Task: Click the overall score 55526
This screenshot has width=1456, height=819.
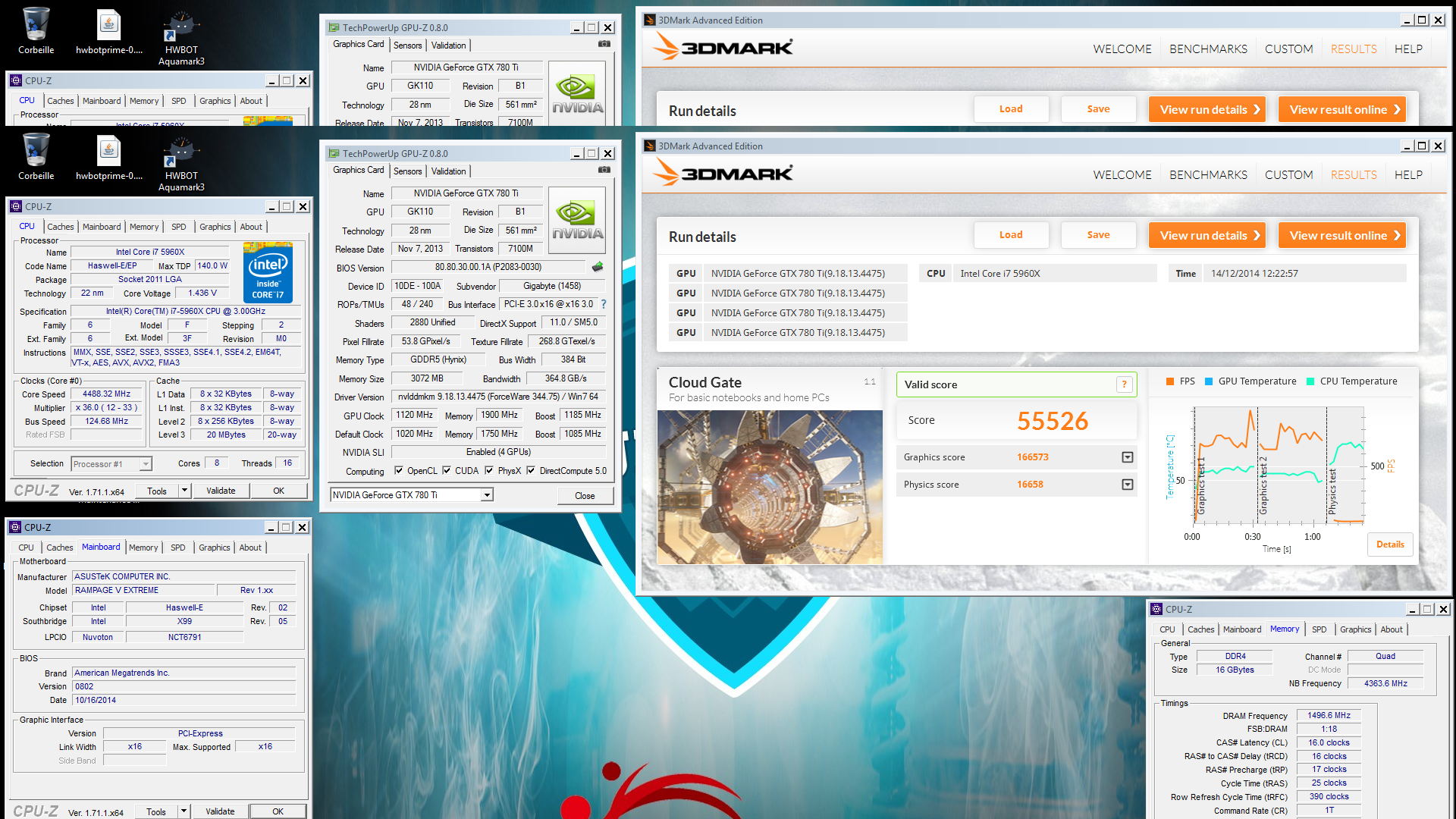Action: click(x=1052, y=421)
